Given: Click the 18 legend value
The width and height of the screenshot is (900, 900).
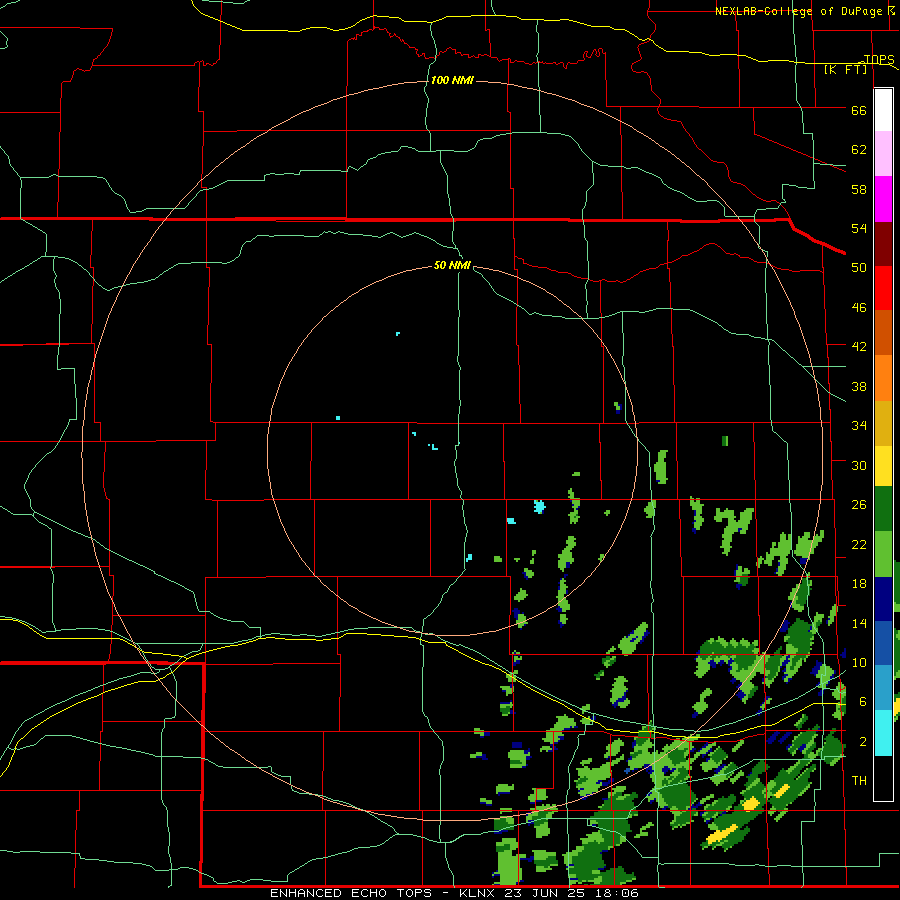Looking at the screenshot, I should coord(859,584).
